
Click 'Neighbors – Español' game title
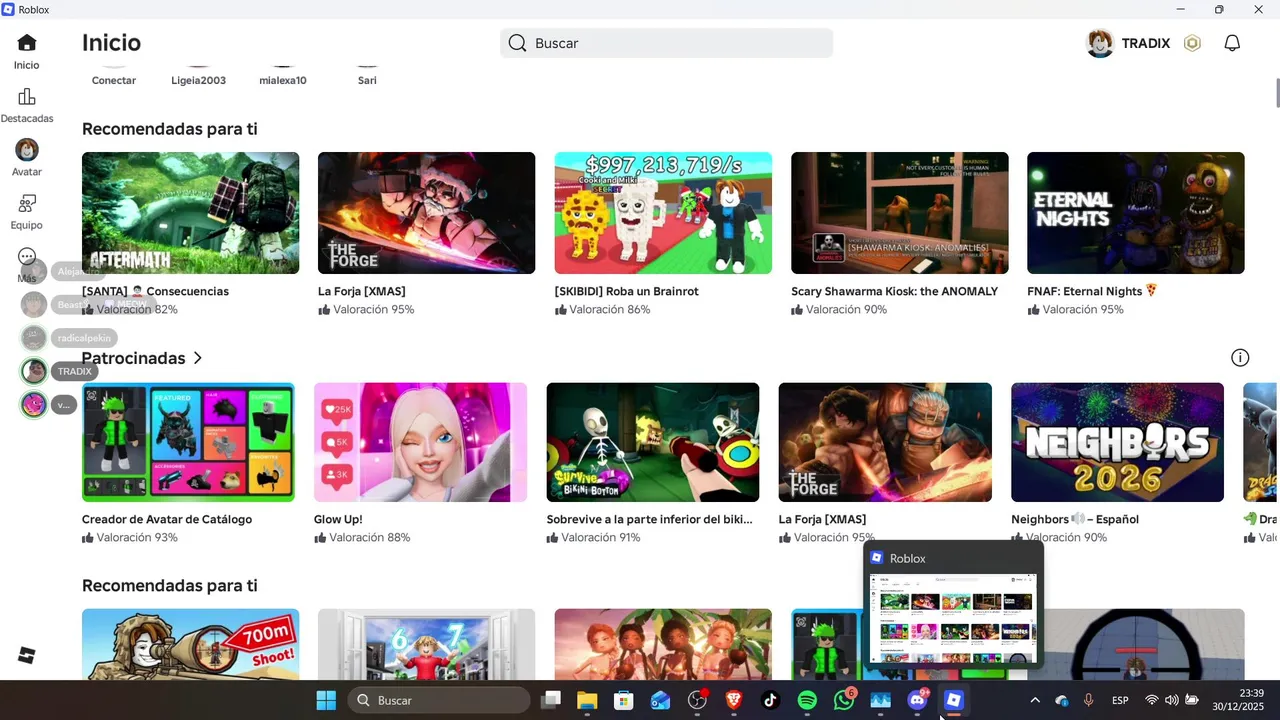(x=1075, y=519)
